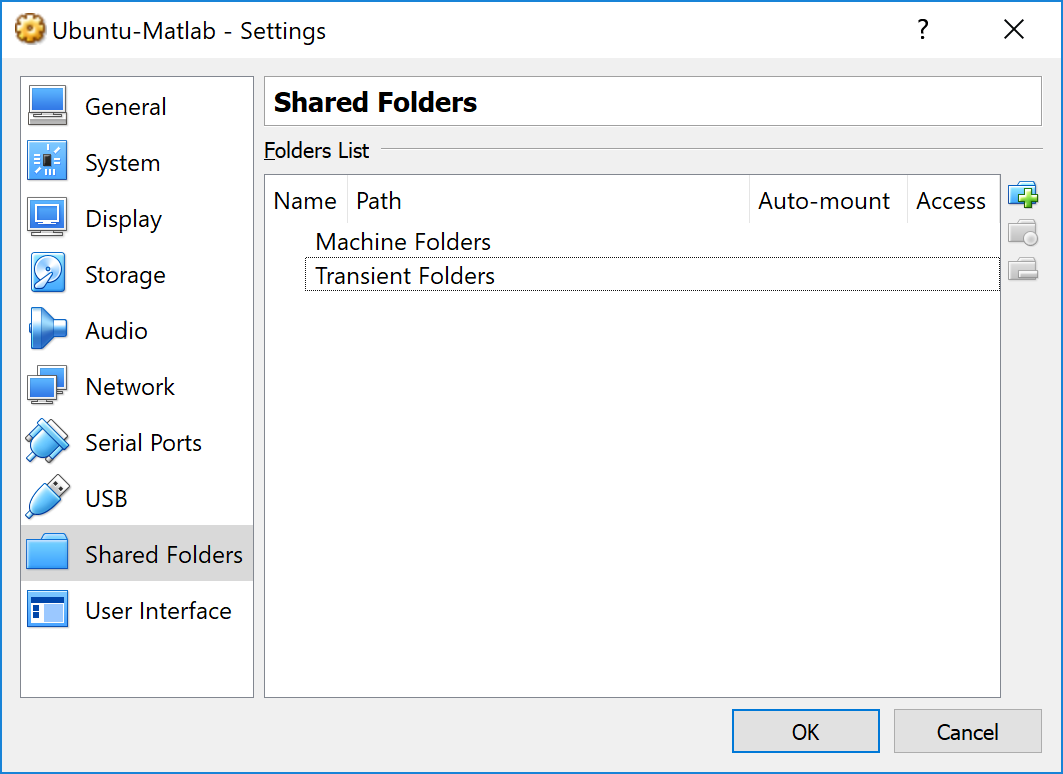Image resolution: width=1063 pixels, height=774 pixels.
Task: Sort by the Path column header
Action: tap(548, 201)
